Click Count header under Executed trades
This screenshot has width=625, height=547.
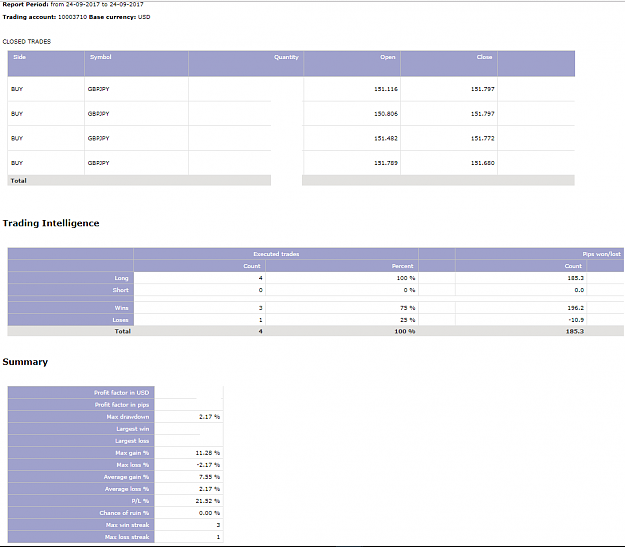252,266
